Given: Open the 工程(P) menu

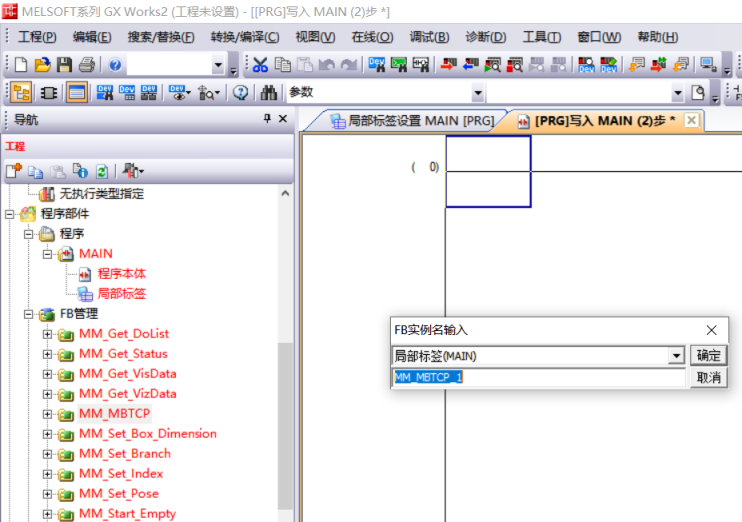Looking at the screenshot, I should pyautogui.click(x=37, y=37).
